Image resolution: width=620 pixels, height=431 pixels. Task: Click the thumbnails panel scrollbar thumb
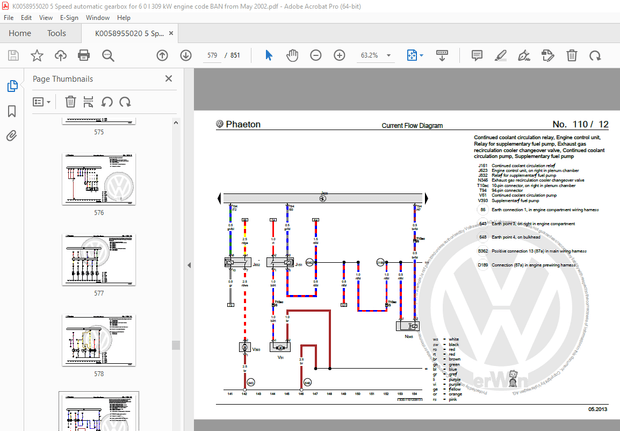click(176, 345)
